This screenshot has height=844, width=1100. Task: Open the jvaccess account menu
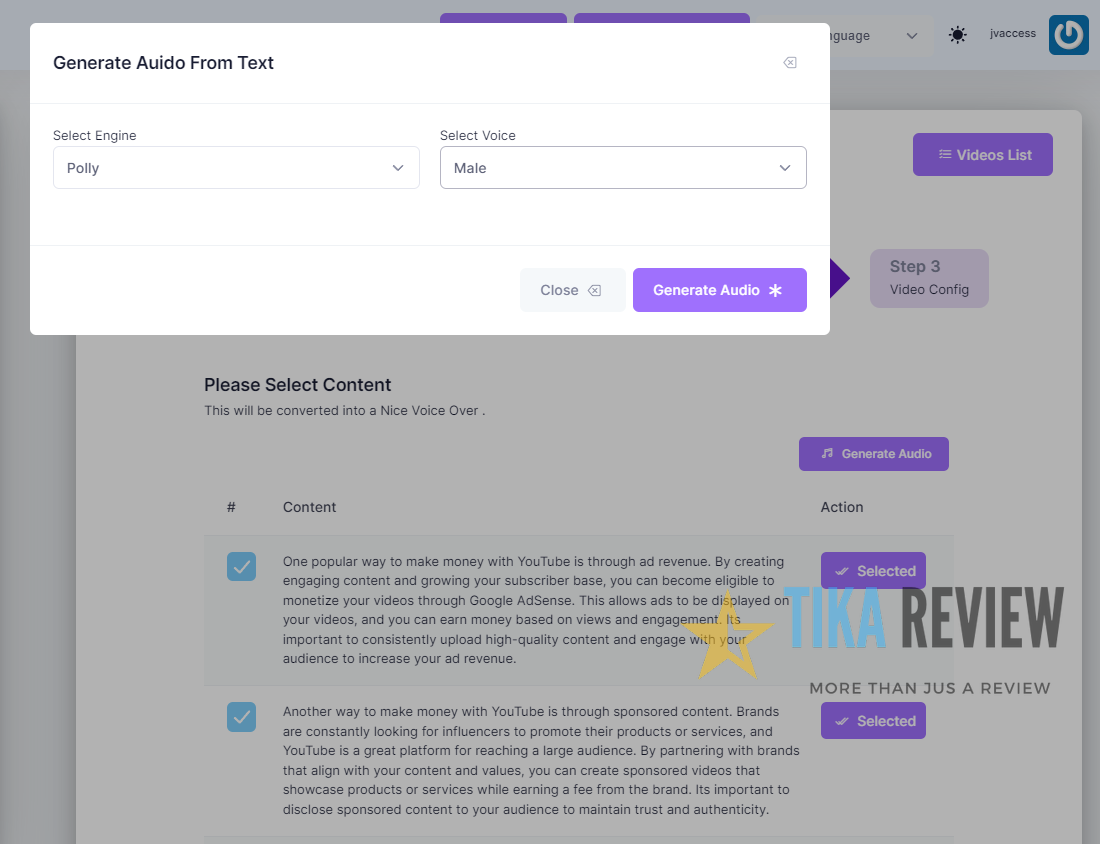tap(1012, 33)
